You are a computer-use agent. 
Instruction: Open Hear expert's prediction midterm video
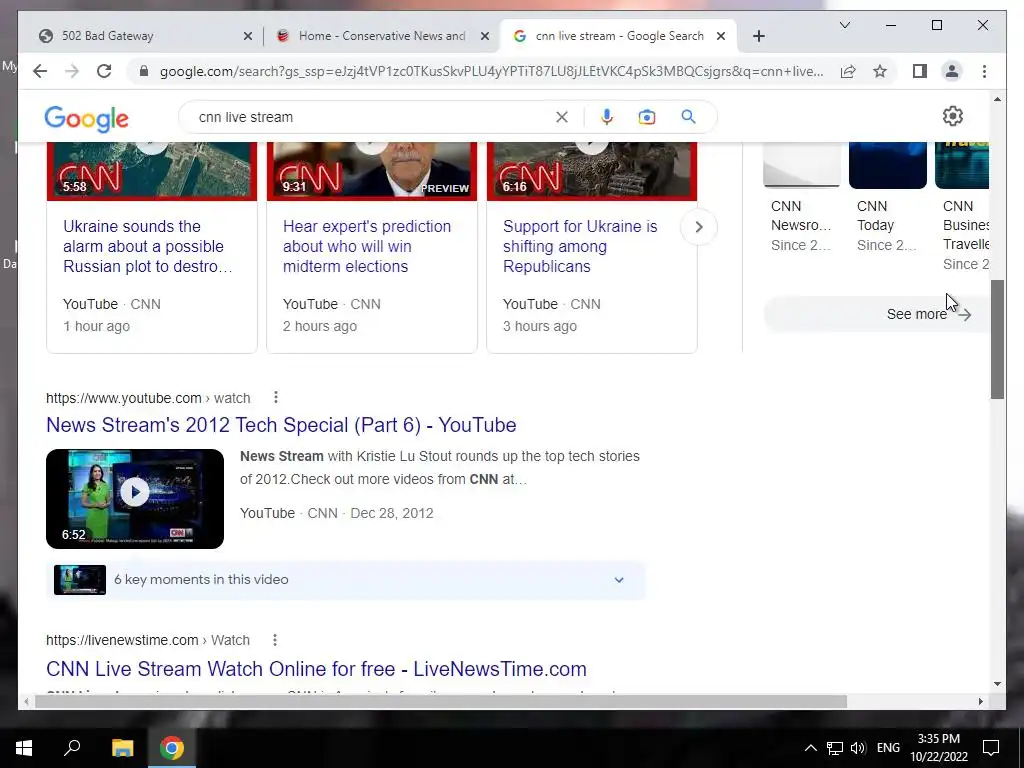click(367, 246)
